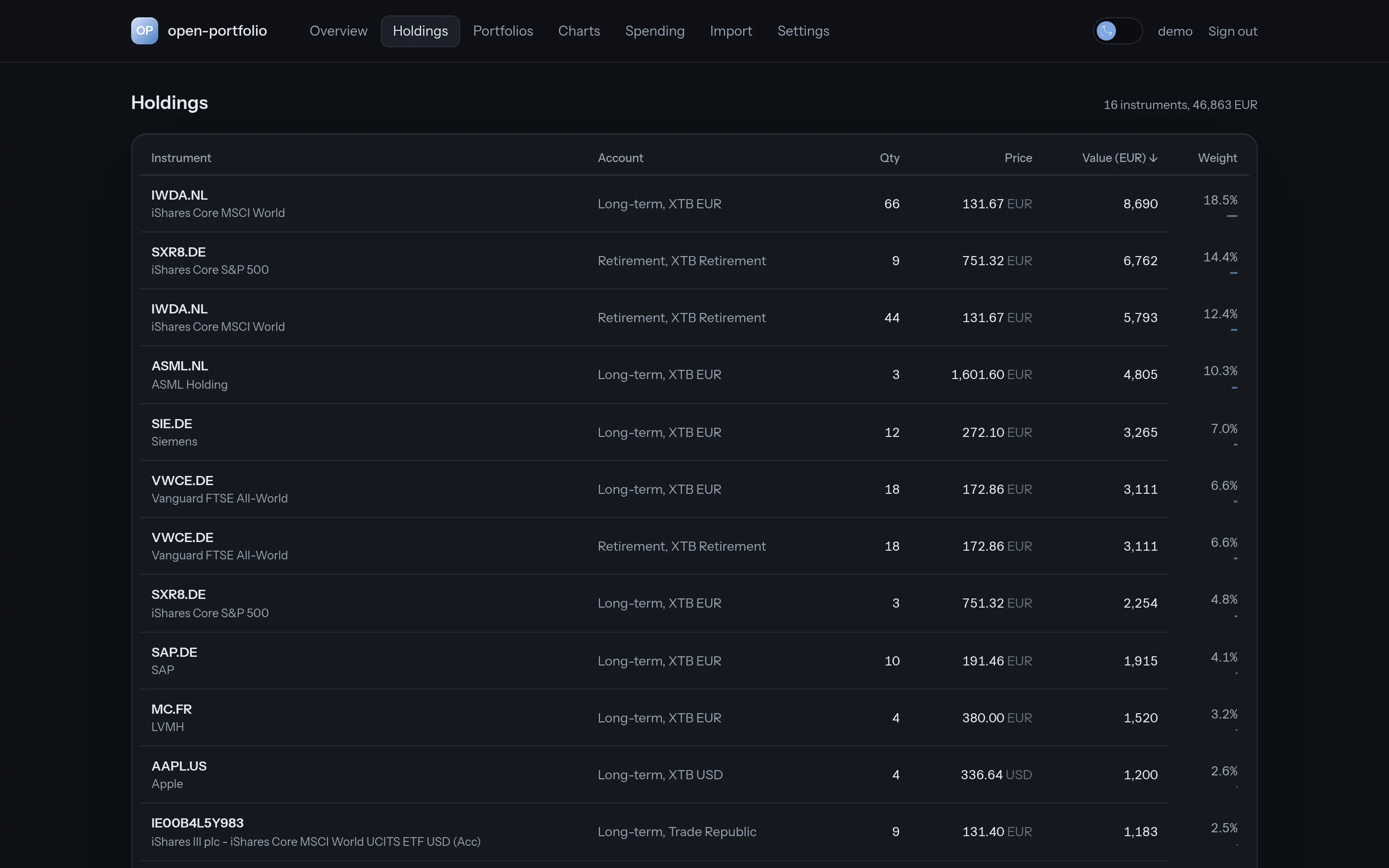The width and height of the screenshot is (1389, 868).
Task: Go to the Portfolios tab
Action: click(x=503, y=31)
